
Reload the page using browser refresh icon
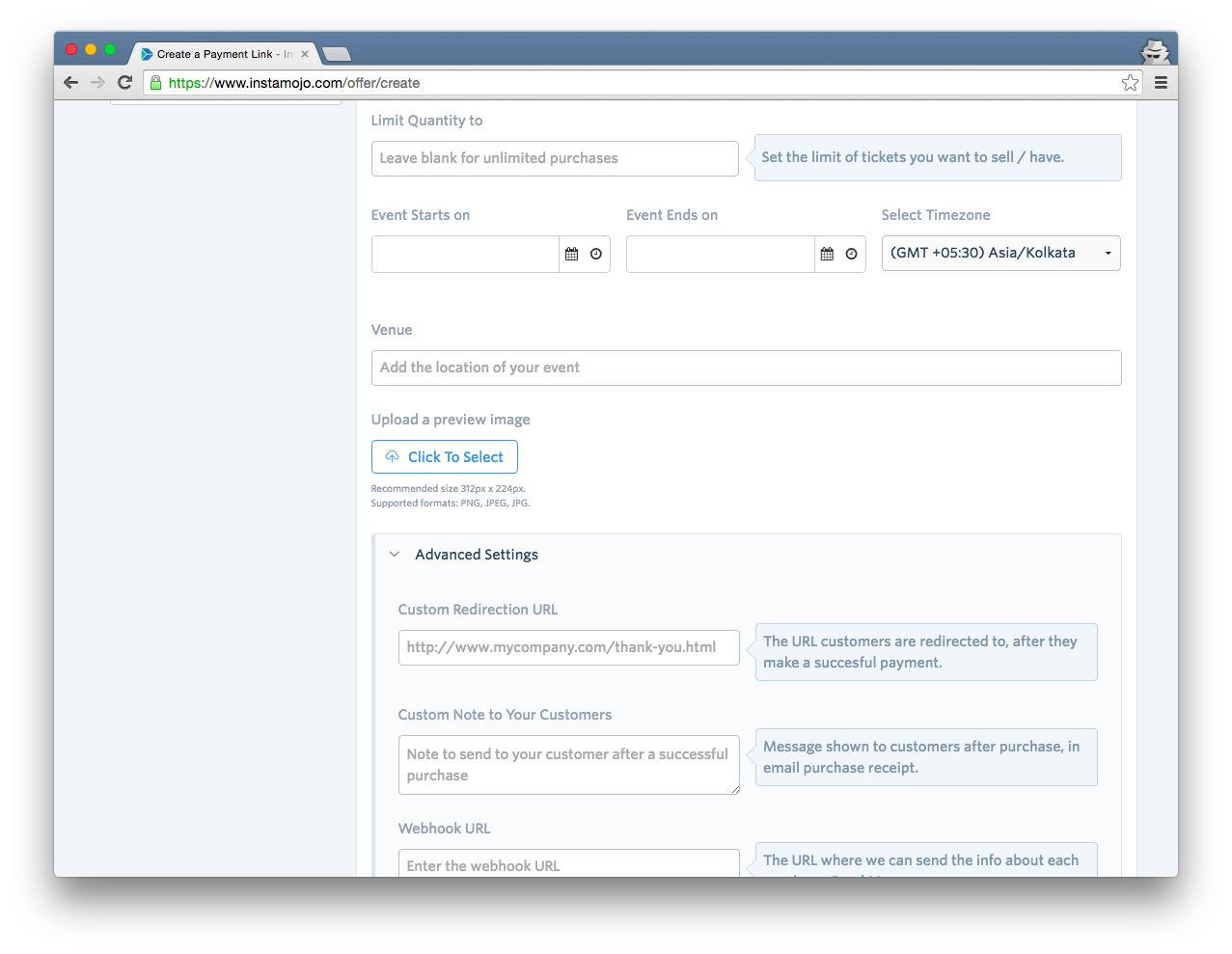(x=124, y=83)
